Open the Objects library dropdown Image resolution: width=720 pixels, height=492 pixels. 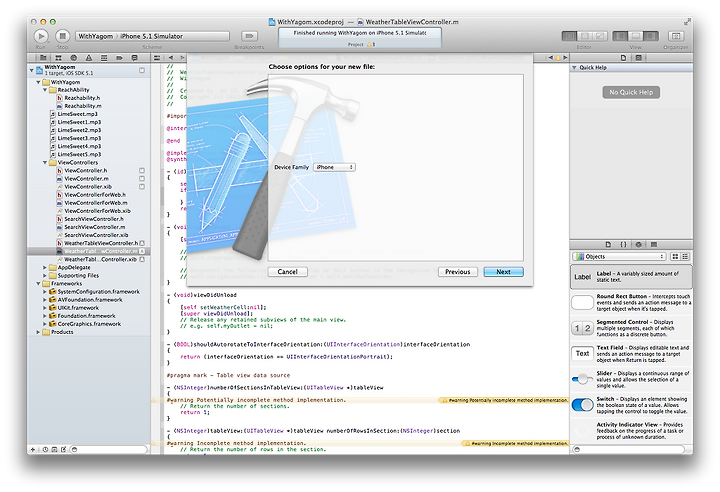(x=619, y=256)
